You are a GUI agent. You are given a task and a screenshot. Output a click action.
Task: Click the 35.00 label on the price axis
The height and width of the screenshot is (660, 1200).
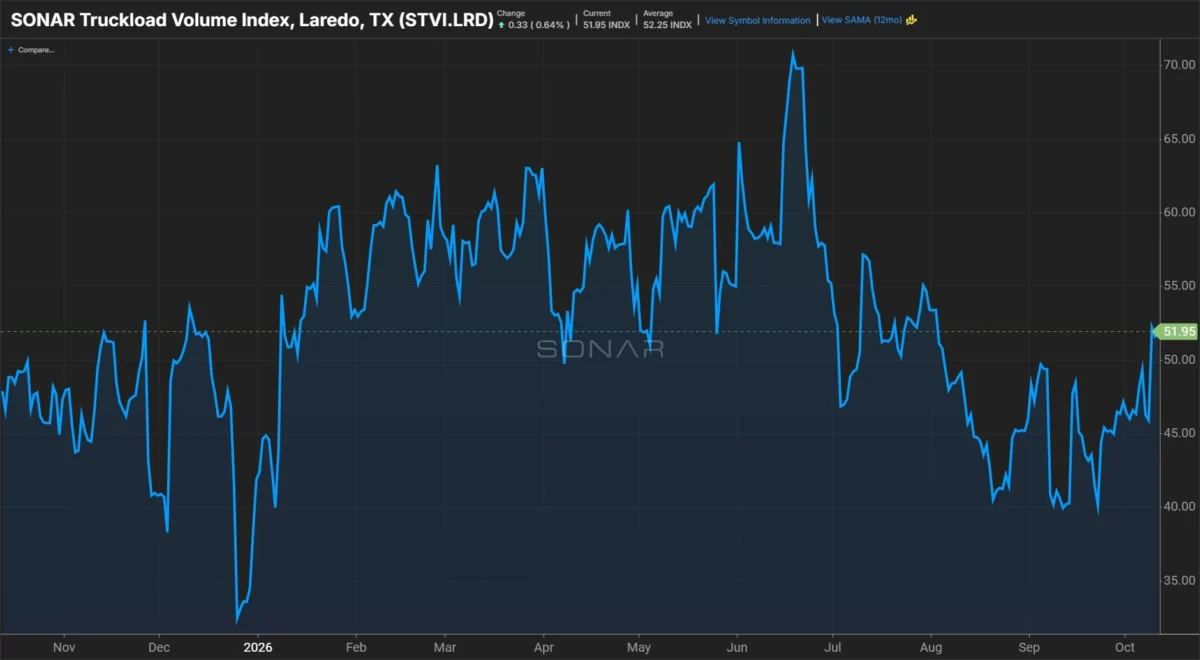tap(1178, 580)
